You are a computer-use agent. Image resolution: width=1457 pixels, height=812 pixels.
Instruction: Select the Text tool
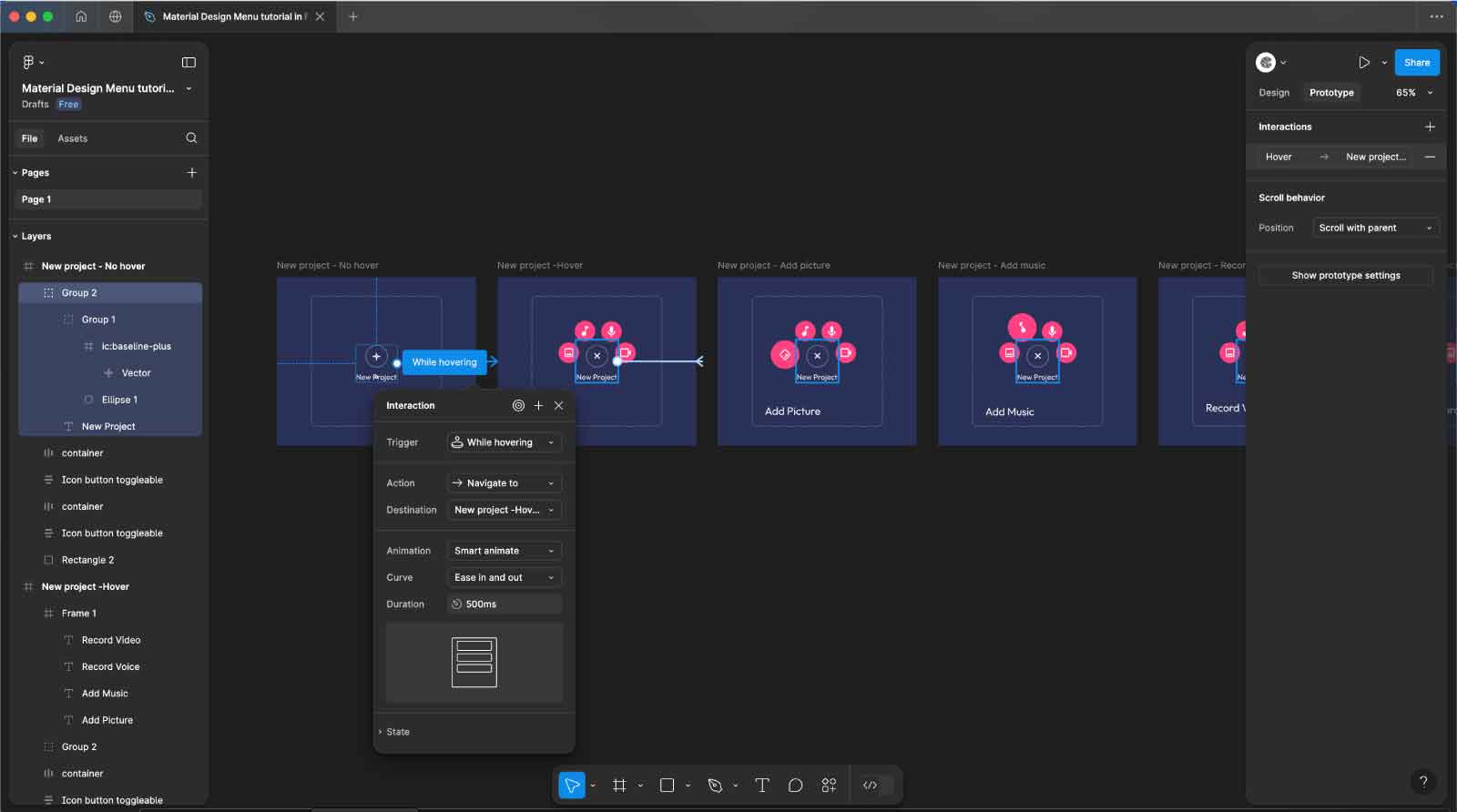(x=762, y=785)
